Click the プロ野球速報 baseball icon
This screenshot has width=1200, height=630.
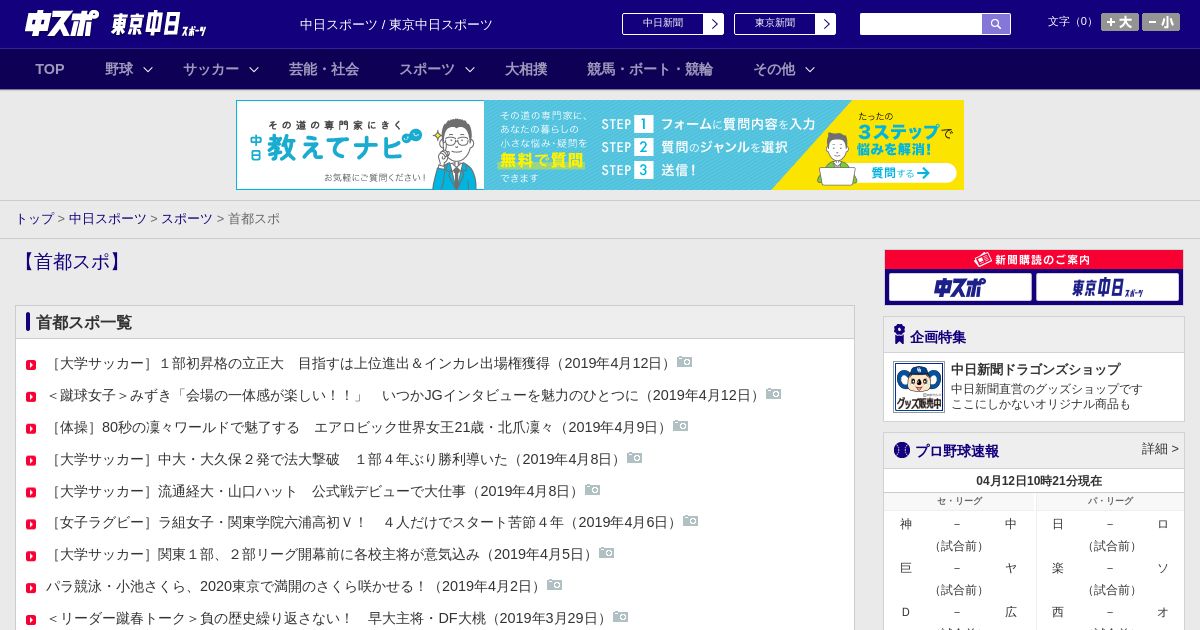click(902, 450)
